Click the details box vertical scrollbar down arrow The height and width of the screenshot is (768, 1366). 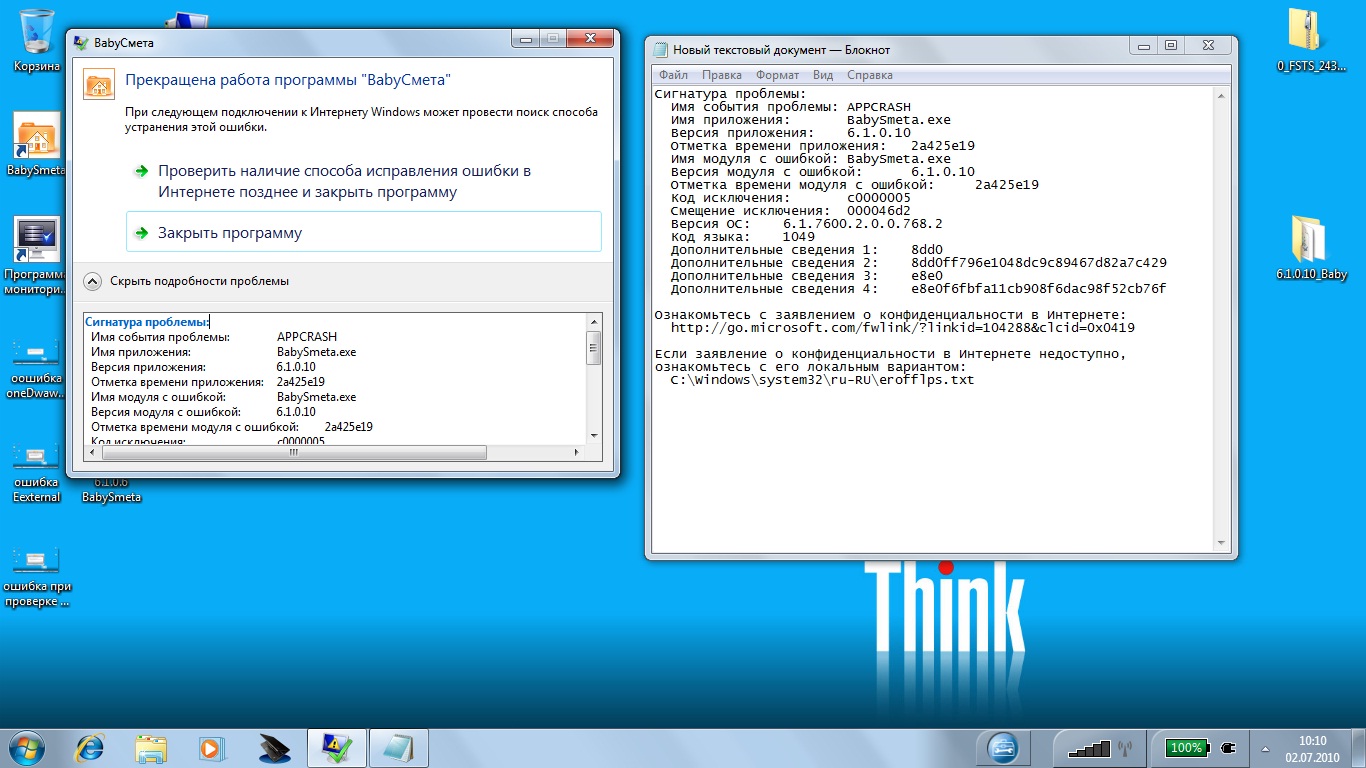tap(594, 435)
